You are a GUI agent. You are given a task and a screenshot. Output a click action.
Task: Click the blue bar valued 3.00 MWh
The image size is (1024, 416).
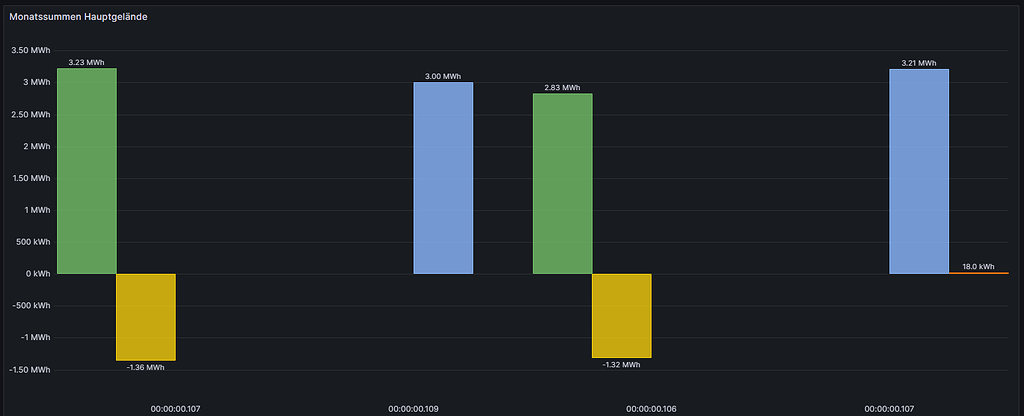(443, 178)
